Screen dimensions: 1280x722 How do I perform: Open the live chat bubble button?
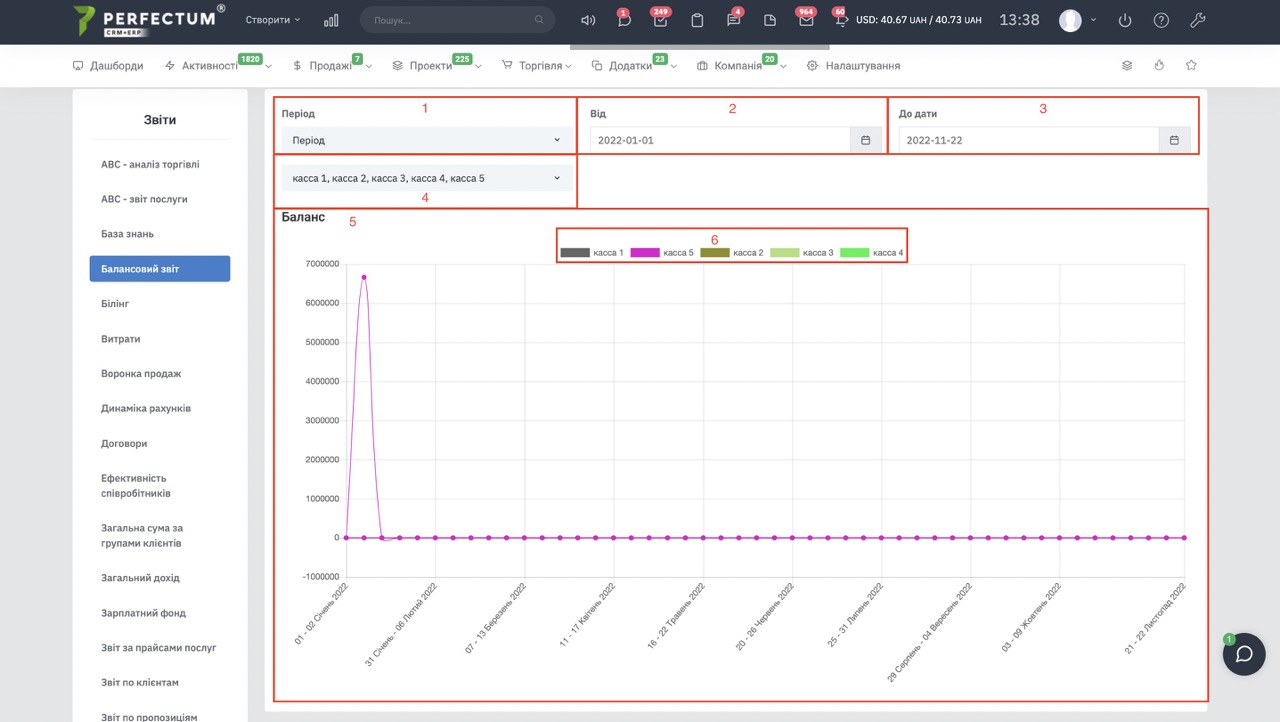click(x=1244, y=654)
